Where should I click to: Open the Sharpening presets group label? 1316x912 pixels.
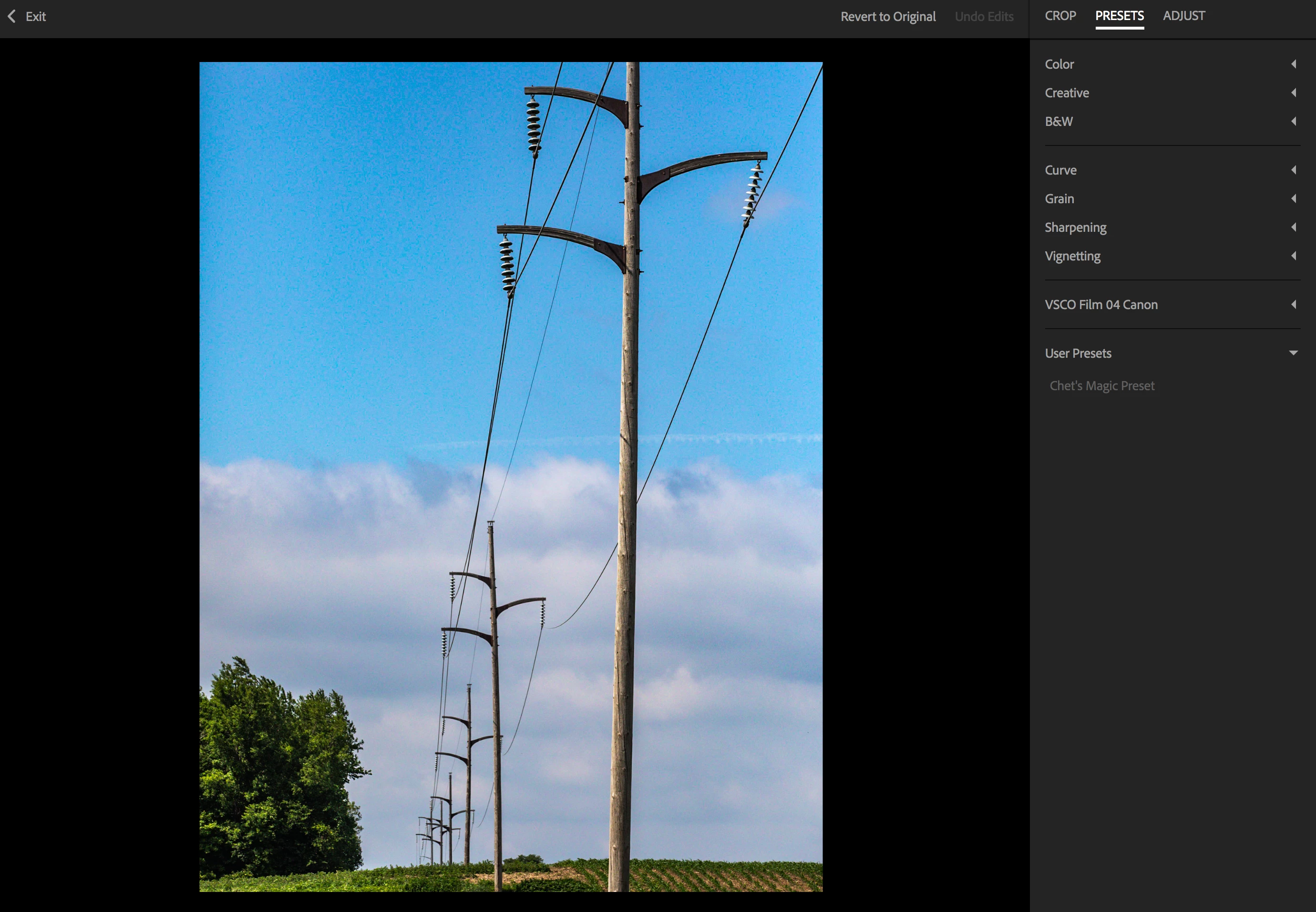[x=1076, y=228]
